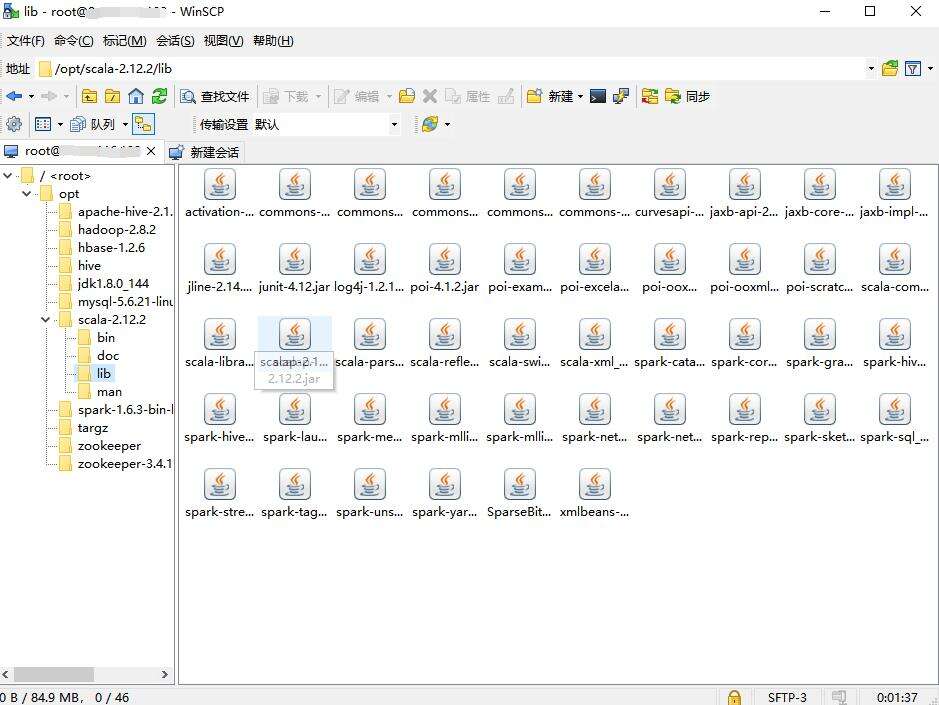Open the parent directory icon

89,96
